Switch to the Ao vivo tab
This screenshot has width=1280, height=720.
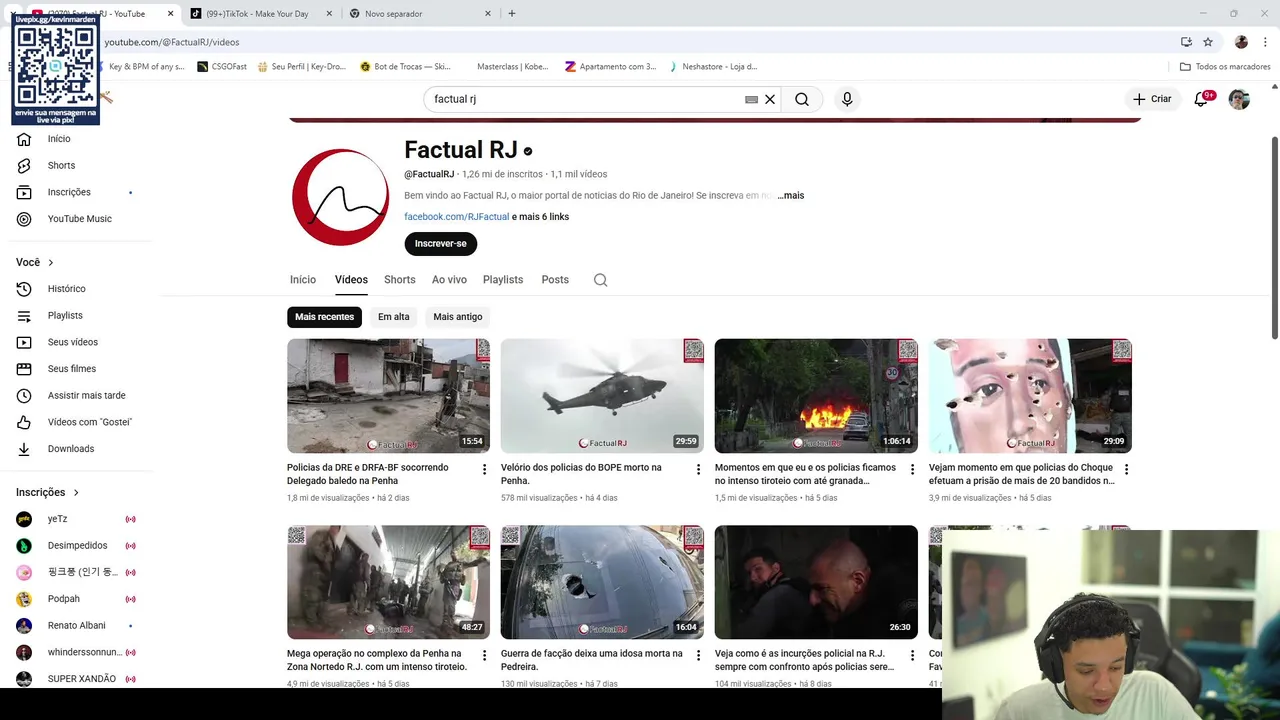click(x=449, y=280)
